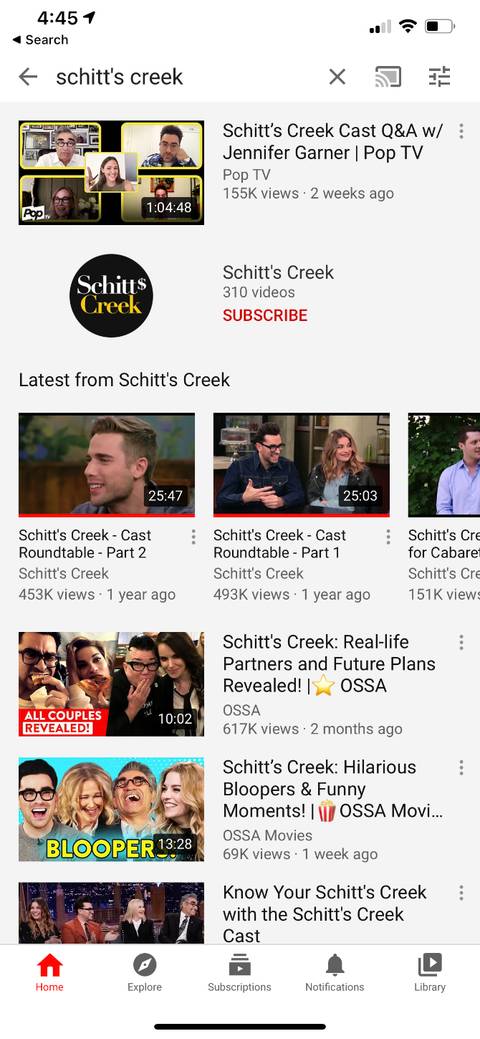Open options for Real-life Partners video
The width and height of the screenshot is (480, 1039).
point(461,642)
